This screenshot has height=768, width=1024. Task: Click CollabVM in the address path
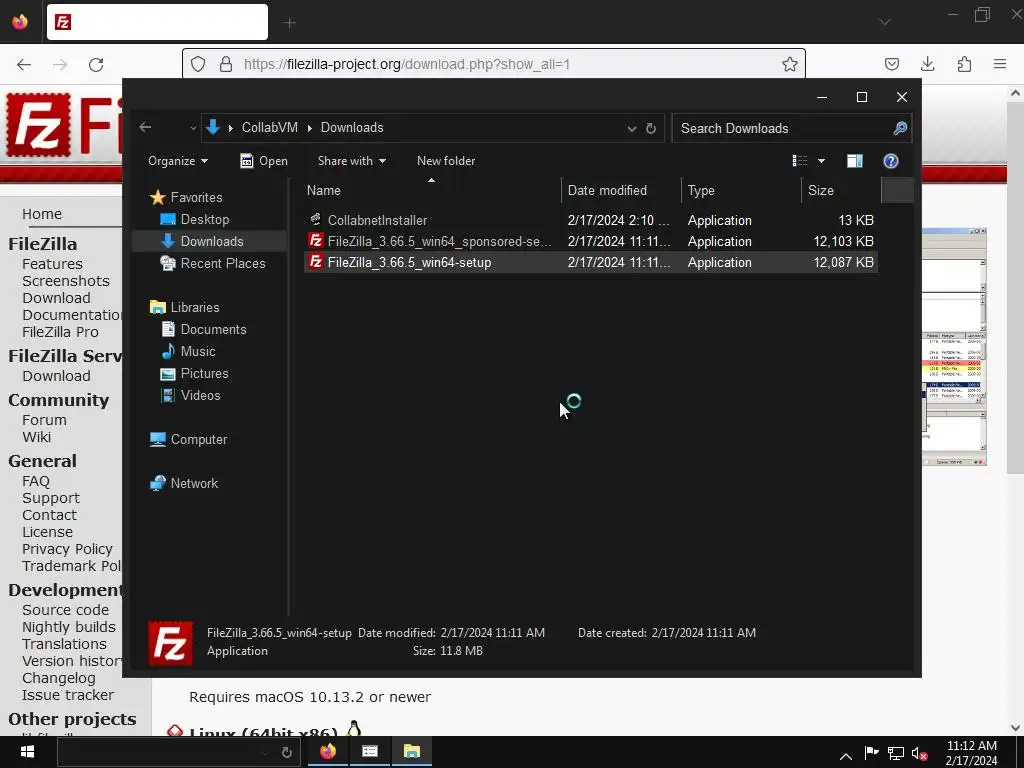(270, 127)
